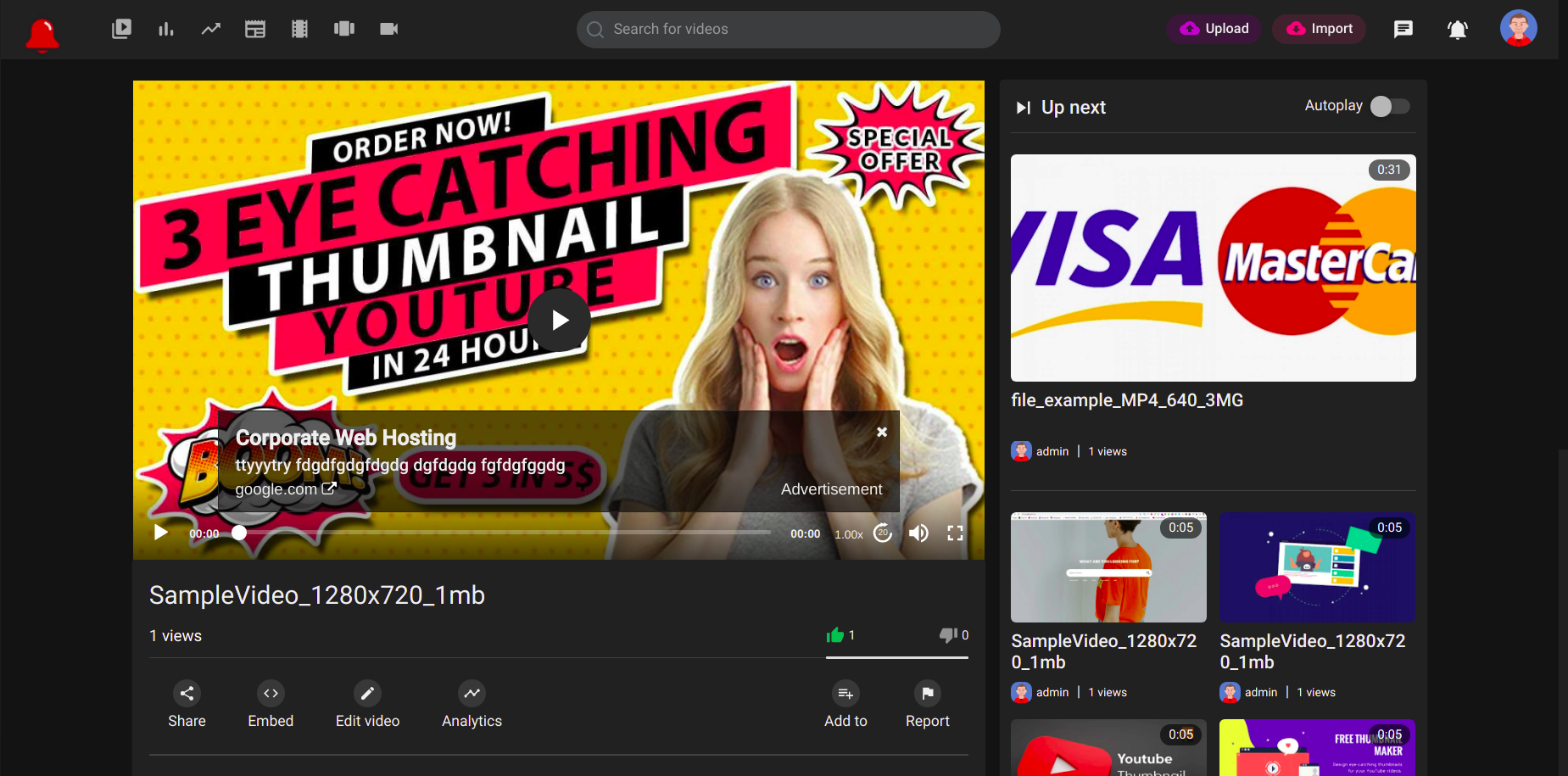Play the video from the control bar
1568x776 pixels.
[161, 533]
